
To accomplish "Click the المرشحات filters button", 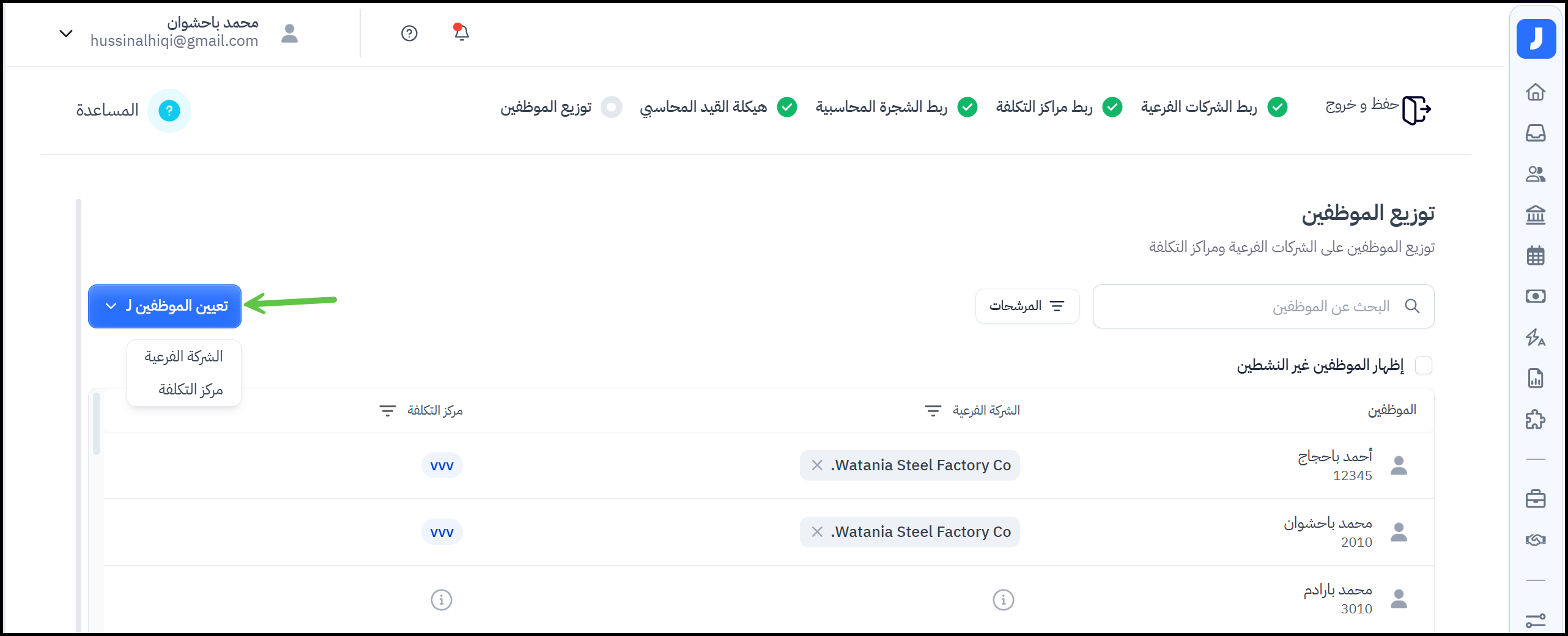I will [x=1027, y=306].
